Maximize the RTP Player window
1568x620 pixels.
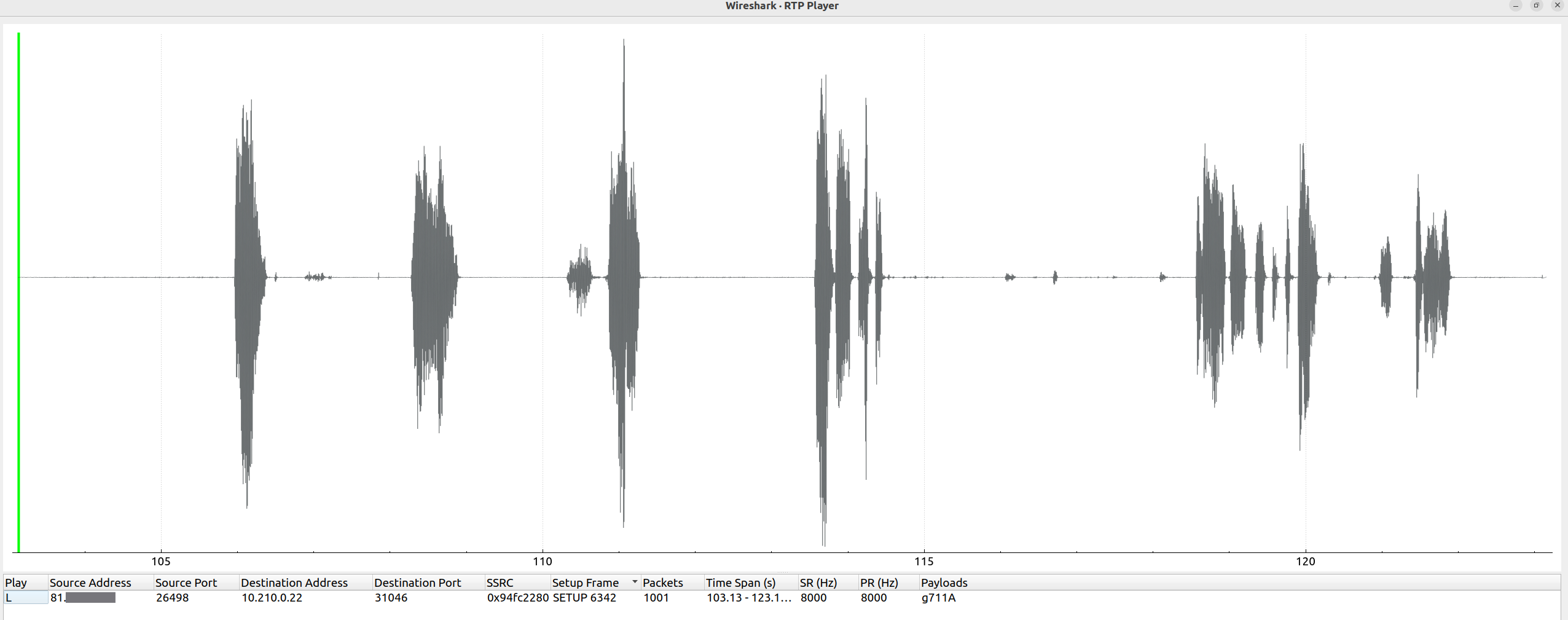pyautogui.click(x=1536, y=6)
